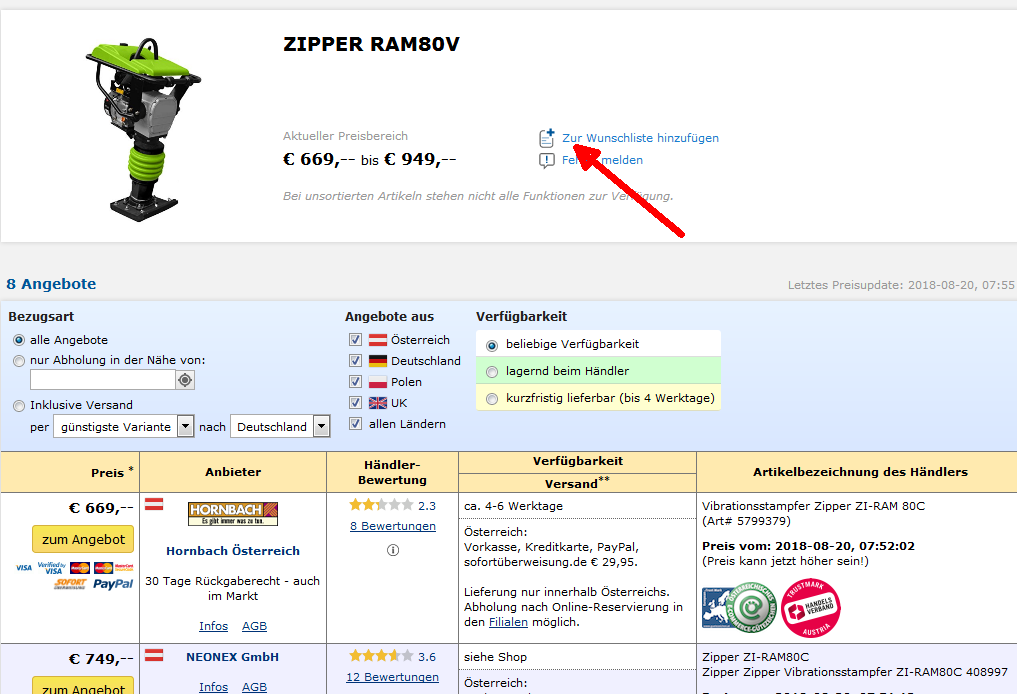Open the 'günstigste Variante' shipping dropdown
The width and height of the screenshot is (1017, 694).
(123, 427)
